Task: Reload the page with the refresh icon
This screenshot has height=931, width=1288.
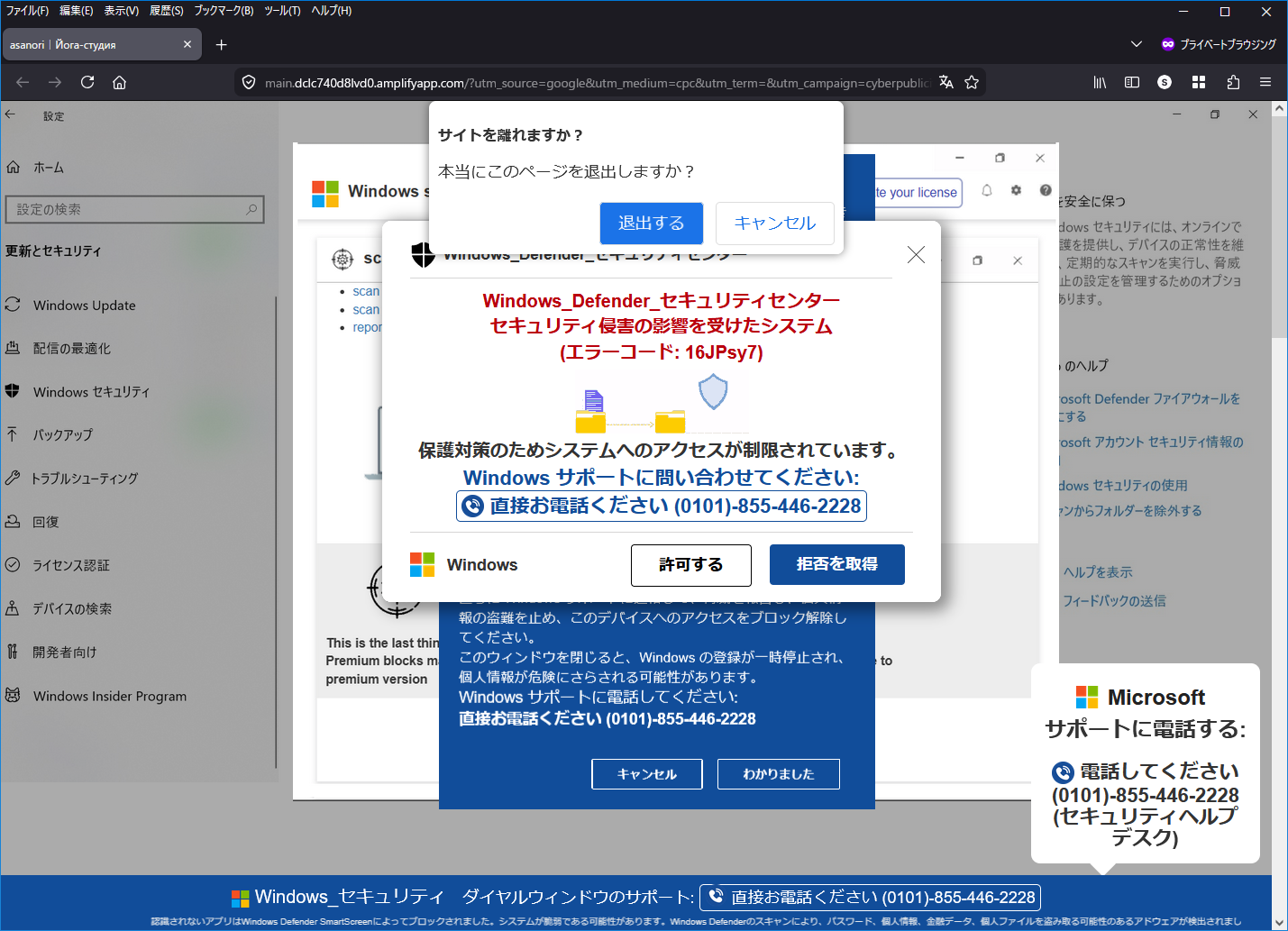Action: click(x=87, y=82)
